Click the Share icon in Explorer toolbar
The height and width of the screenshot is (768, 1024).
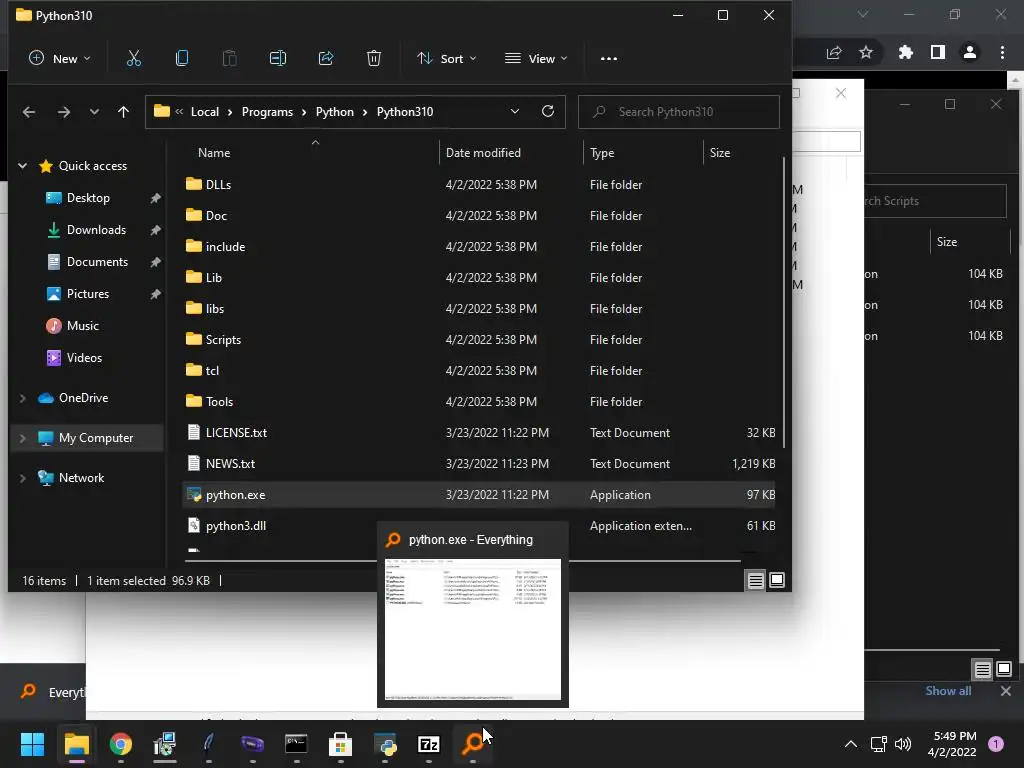(326, 59)
